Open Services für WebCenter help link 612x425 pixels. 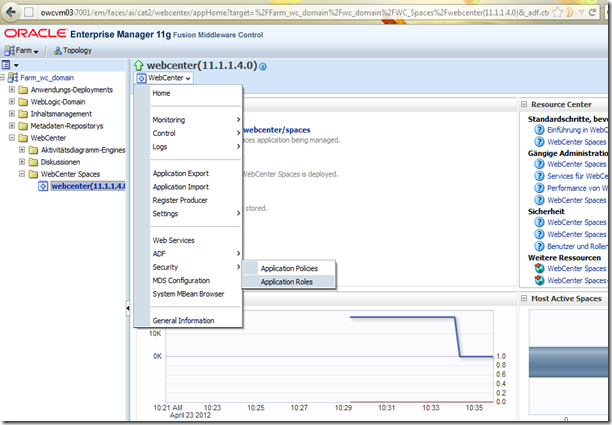point(577,176)
